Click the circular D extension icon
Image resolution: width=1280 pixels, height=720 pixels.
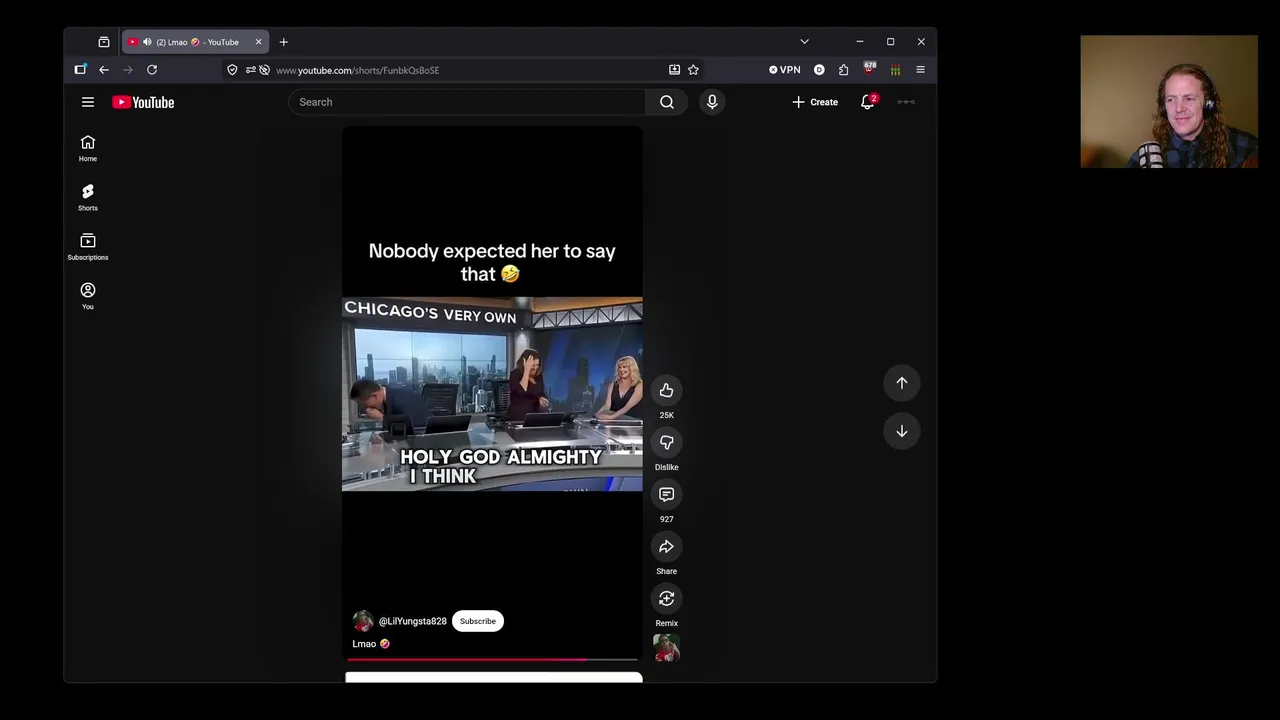point(819,70)
